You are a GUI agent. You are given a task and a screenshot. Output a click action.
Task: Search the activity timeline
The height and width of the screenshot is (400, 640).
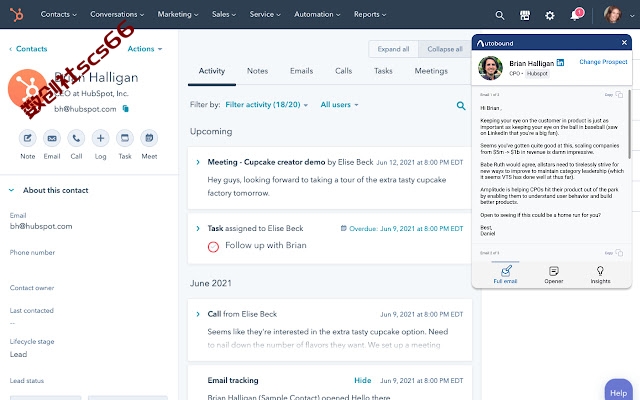click(461, 106)
